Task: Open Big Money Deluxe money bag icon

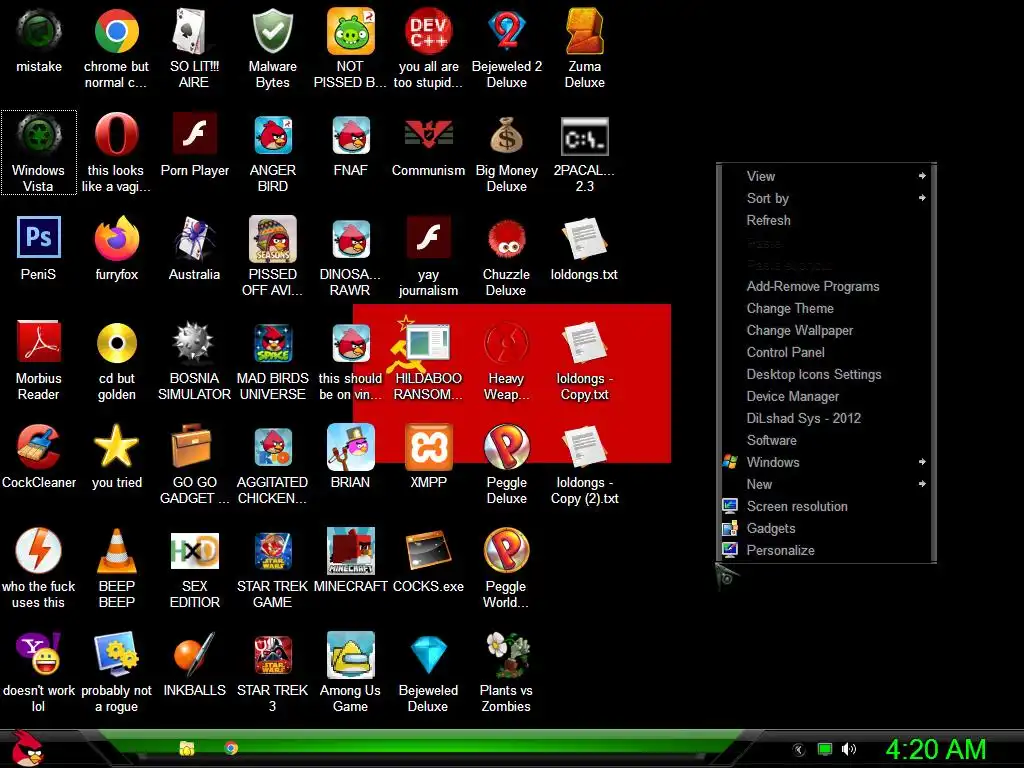Action: coord(506,135)
